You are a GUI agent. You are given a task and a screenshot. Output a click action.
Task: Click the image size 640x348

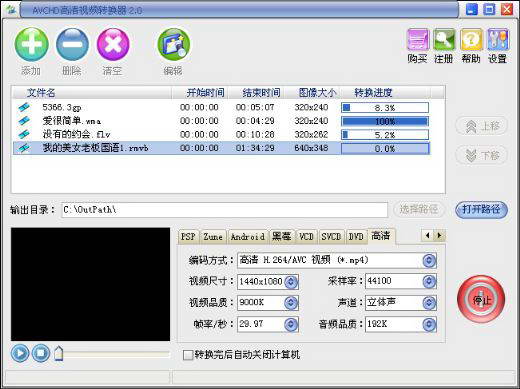tap(311, 148)
